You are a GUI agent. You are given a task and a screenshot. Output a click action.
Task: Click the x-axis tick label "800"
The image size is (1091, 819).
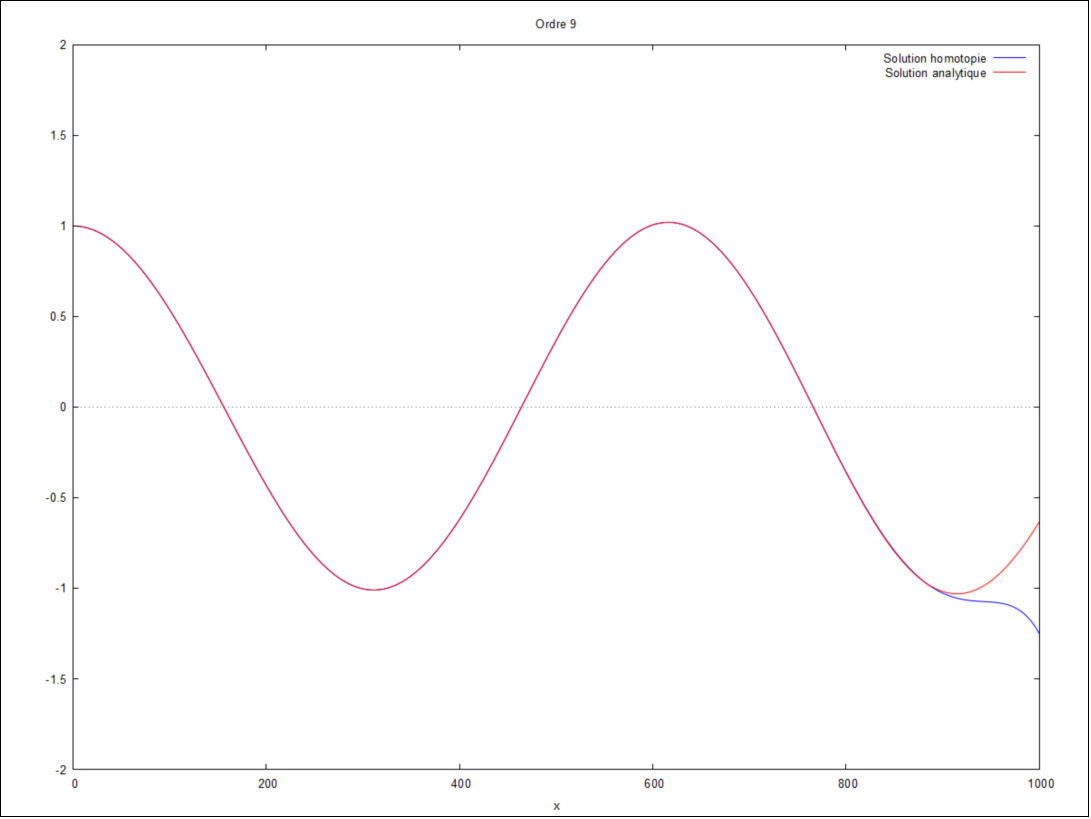point(847,784)
